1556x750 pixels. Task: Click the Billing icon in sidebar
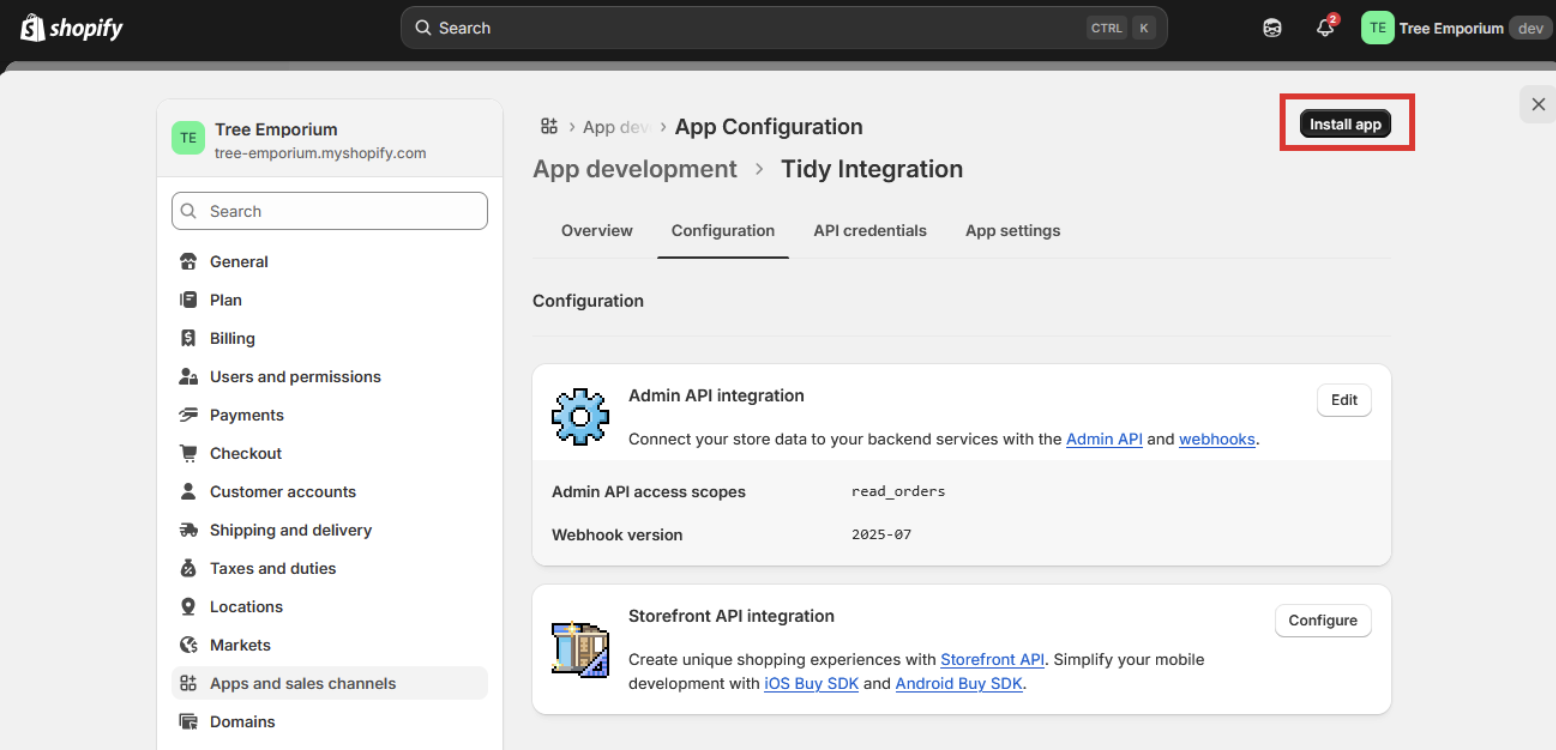tap(188, 338)
